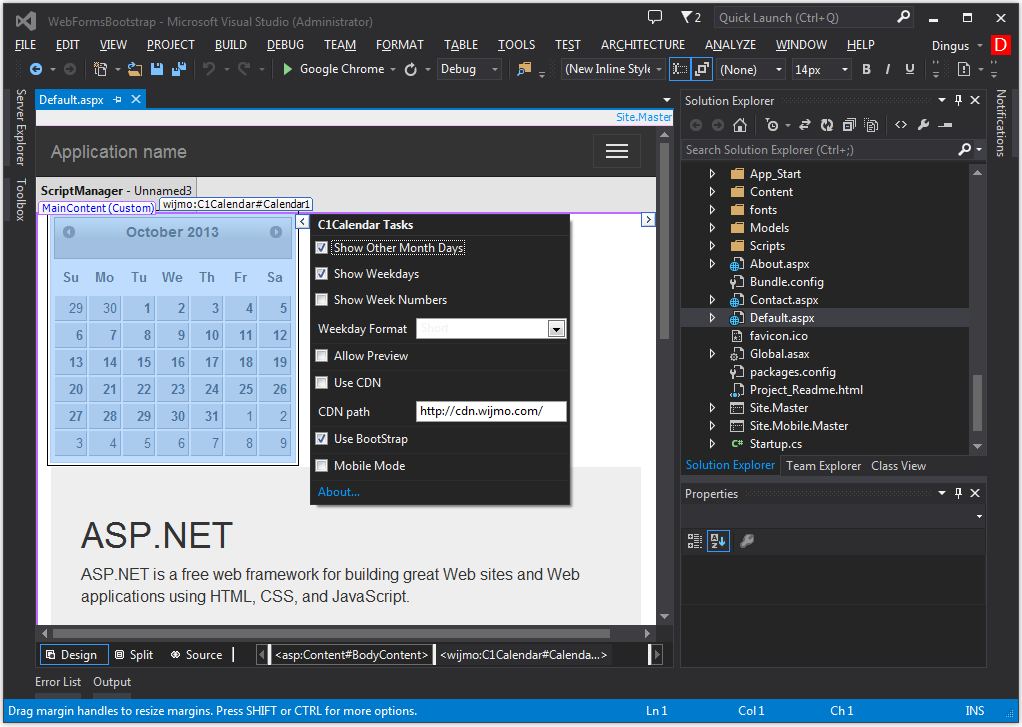This screenshot has width=1022, height=727.
Task: Open the ARCHITECTURE menu
Action: 643,45
